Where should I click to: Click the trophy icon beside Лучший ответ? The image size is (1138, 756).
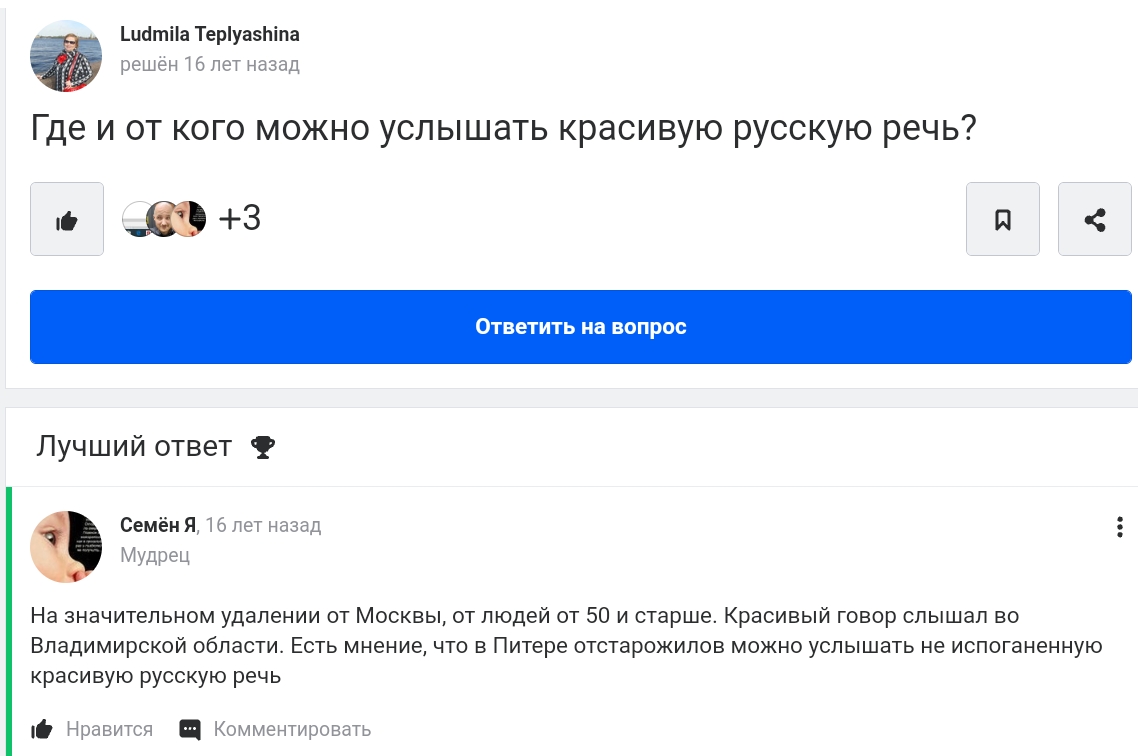263,447
